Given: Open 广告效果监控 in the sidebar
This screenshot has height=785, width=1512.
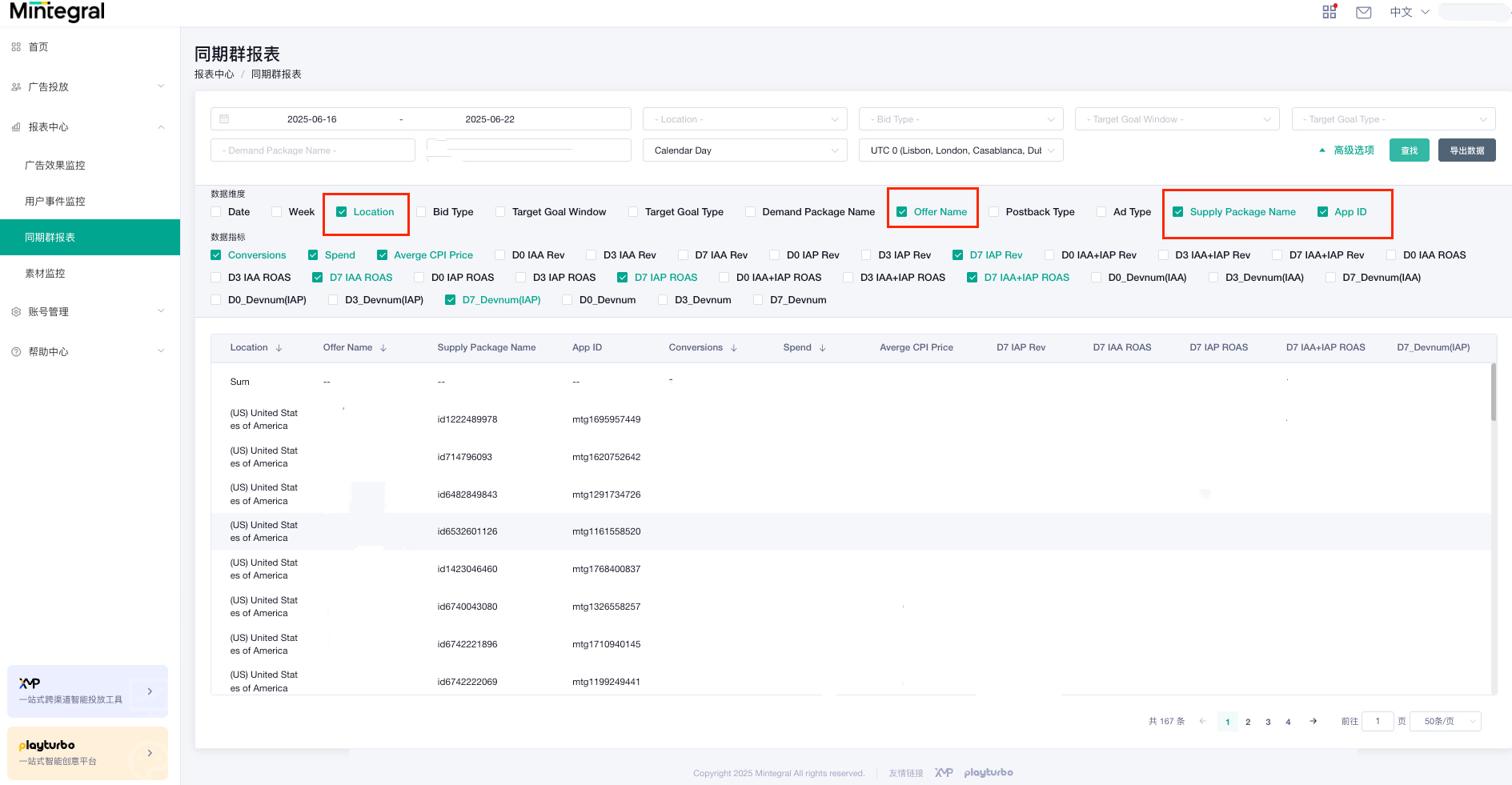Looking at the screenshot, I should point(55,166).
